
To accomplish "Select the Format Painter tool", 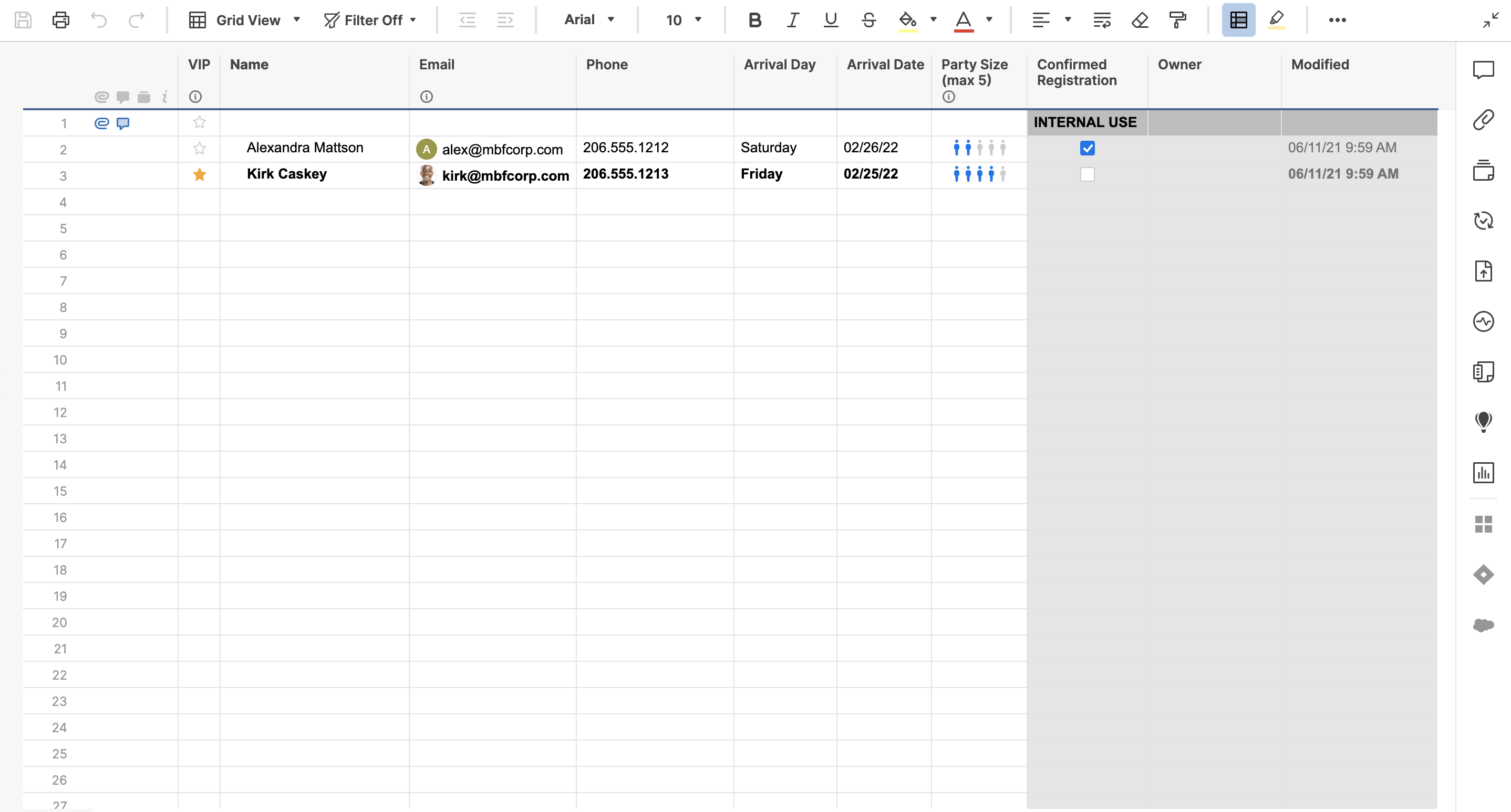I will (x=1177, y=20).
